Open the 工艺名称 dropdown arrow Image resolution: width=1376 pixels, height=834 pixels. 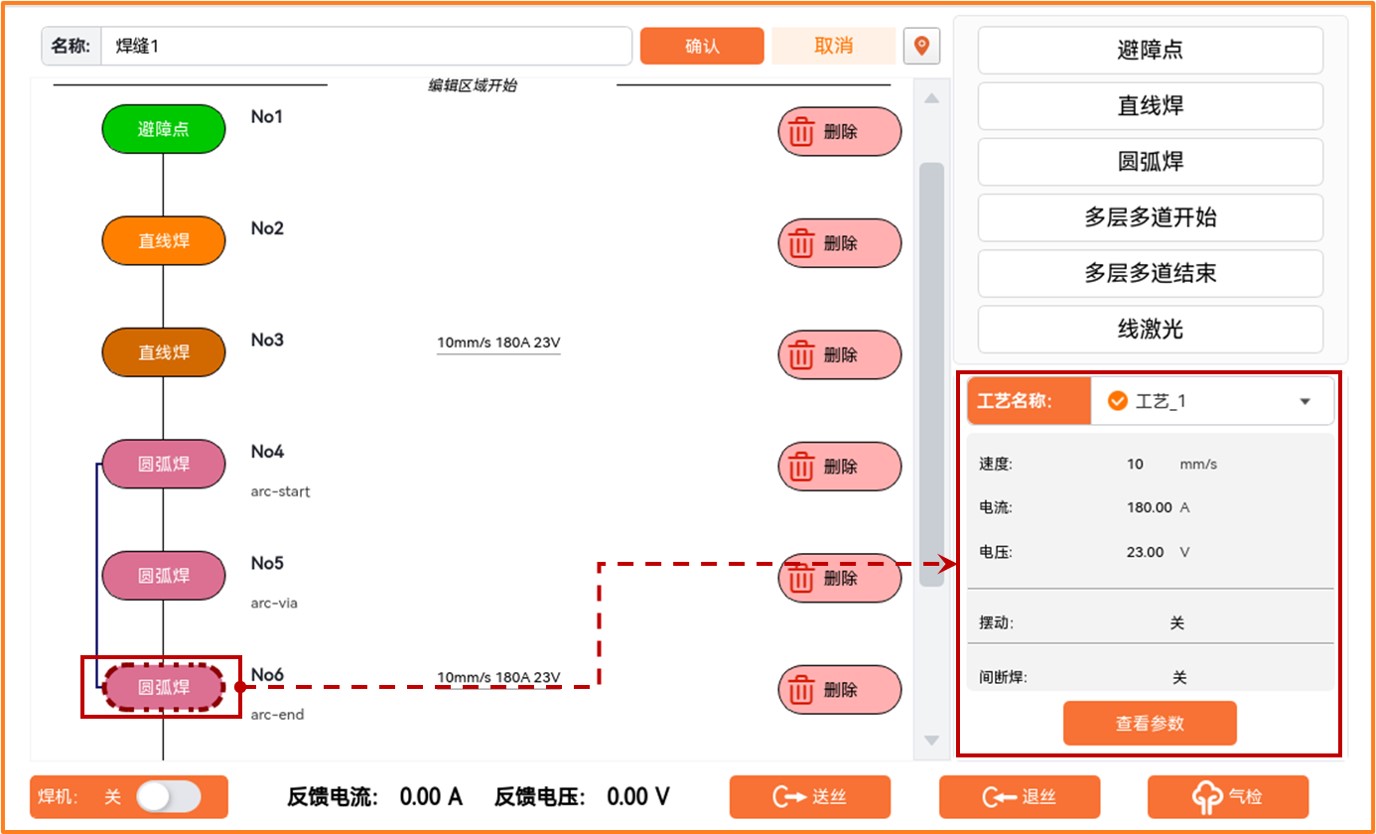coord(1305,402)
